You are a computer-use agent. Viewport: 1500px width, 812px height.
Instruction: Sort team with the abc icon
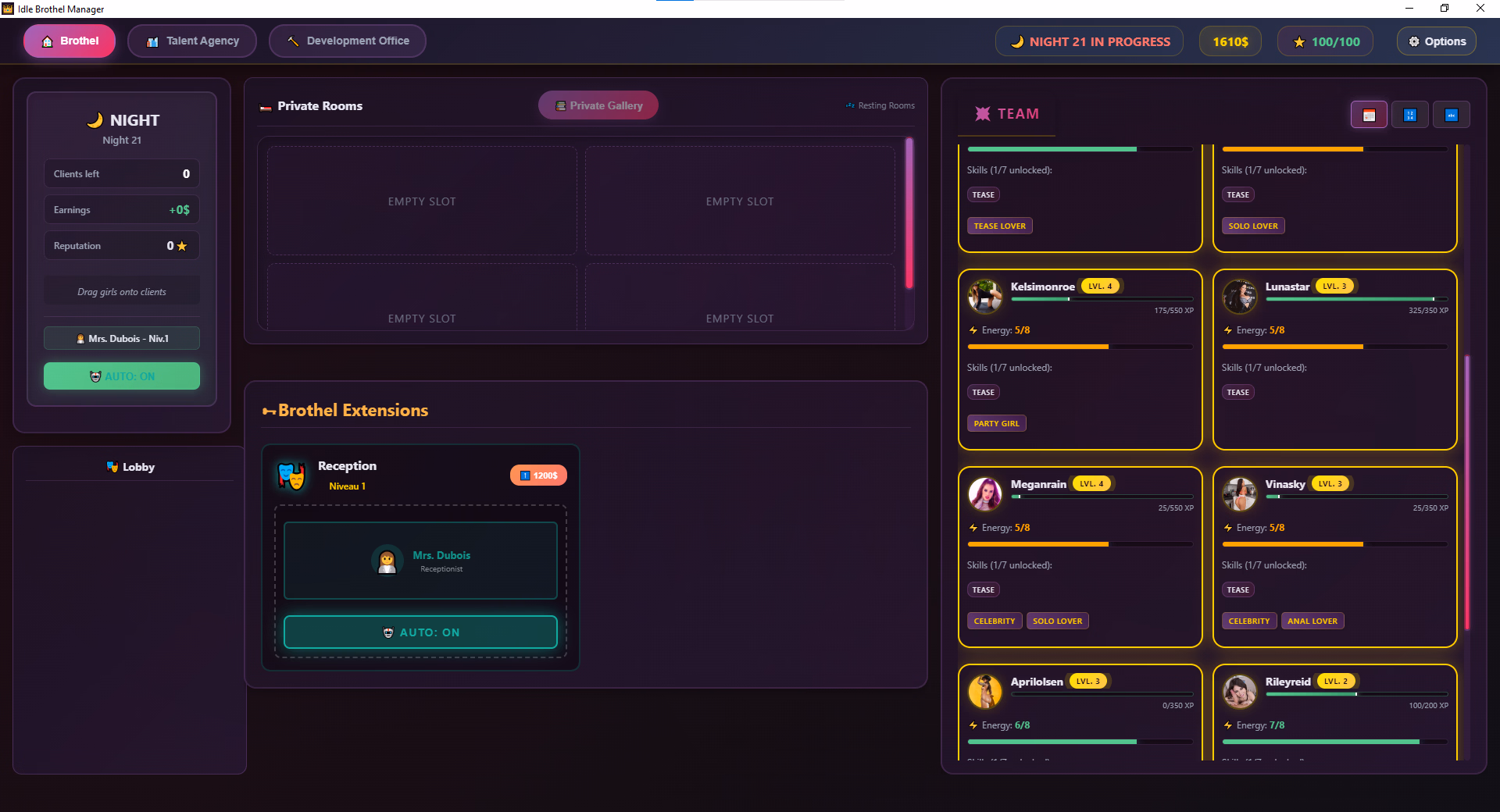[1452, 115]
